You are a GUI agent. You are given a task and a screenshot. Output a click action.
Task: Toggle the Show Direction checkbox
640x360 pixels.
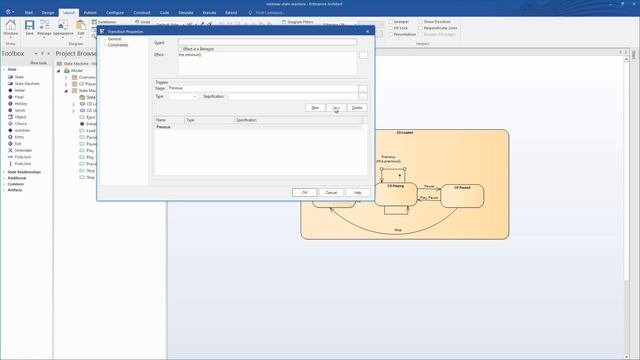coord(420,22)
